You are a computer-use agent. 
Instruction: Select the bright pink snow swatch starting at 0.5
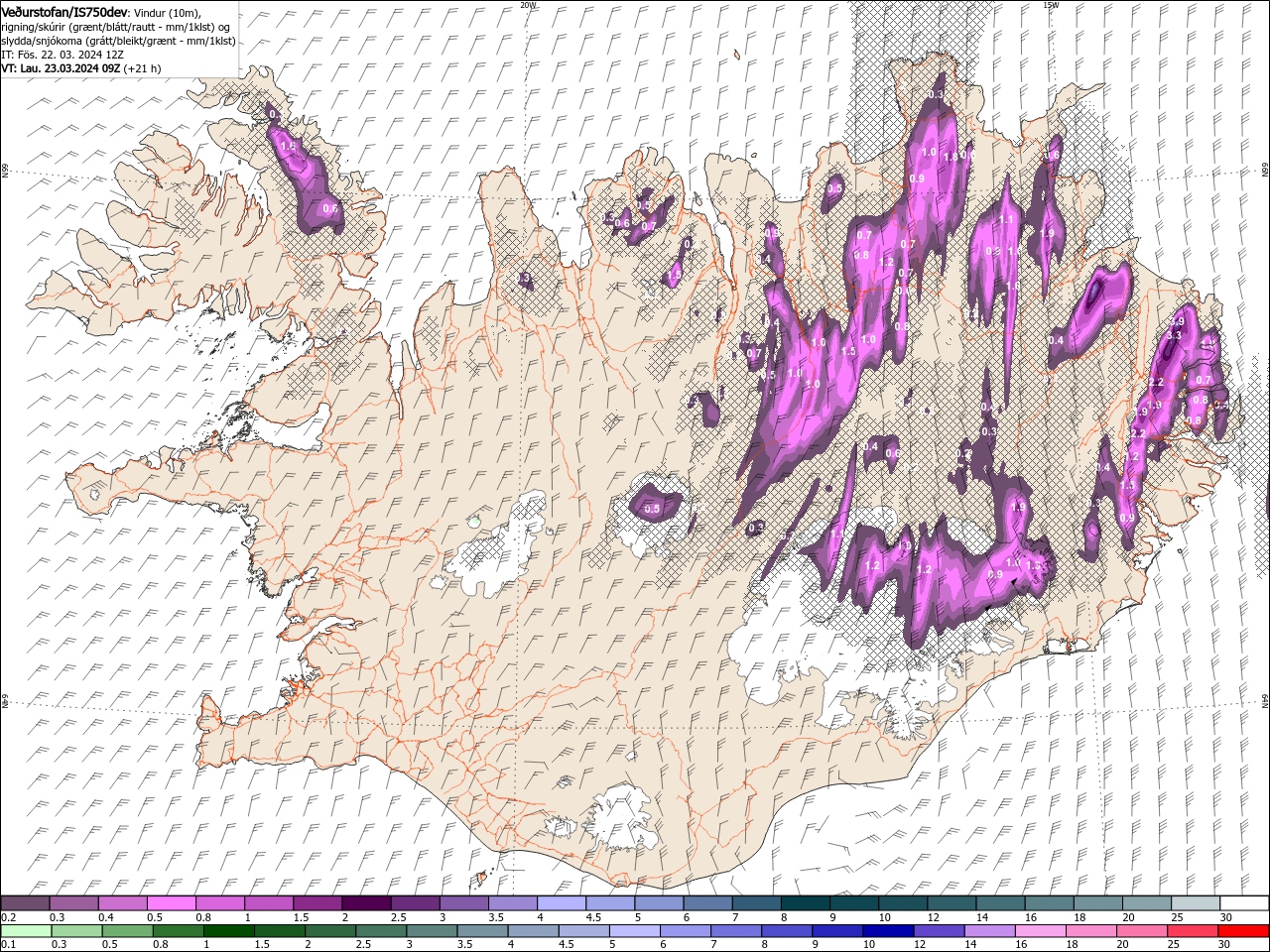tap(171, 903)
